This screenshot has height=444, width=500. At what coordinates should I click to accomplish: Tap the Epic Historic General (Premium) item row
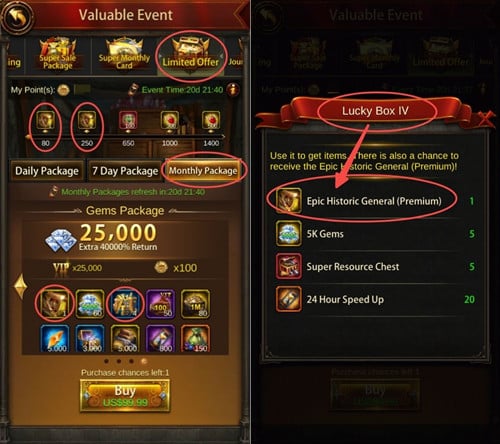coord(375,201)
